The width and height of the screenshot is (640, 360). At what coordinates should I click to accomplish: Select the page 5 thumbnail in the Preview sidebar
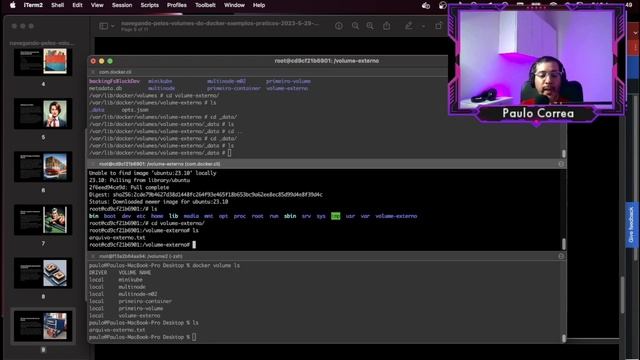point(43,115)
